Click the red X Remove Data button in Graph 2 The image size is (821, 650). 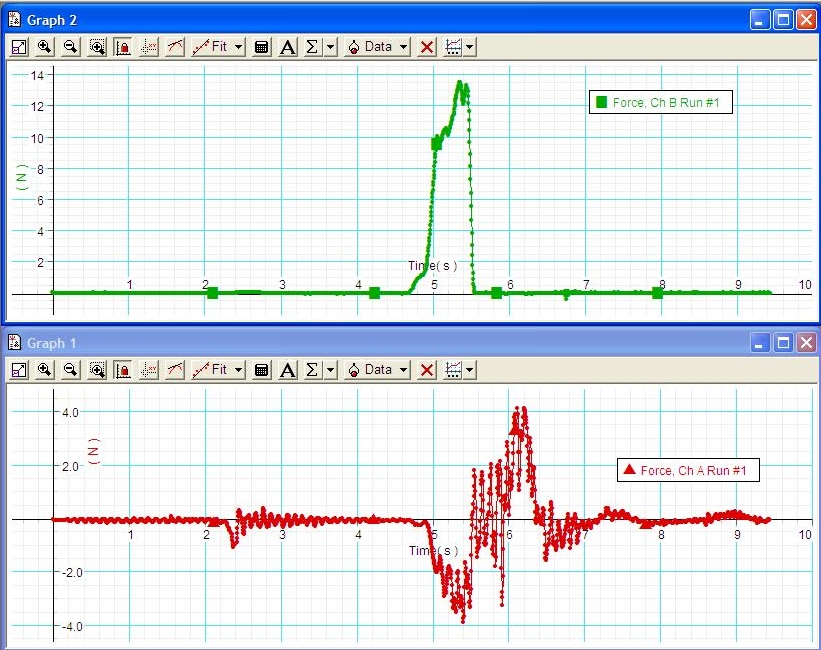click(427, 47)
